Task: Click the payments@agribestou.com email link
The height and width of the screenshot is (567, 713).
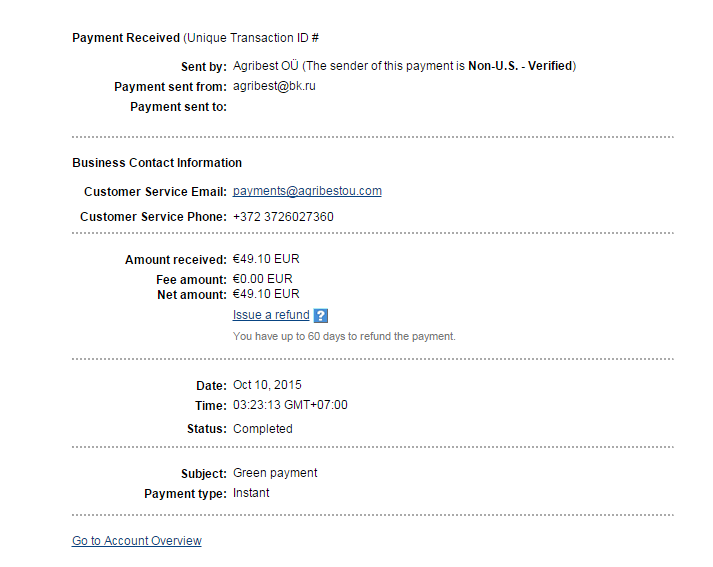Action: coord(307,191)
